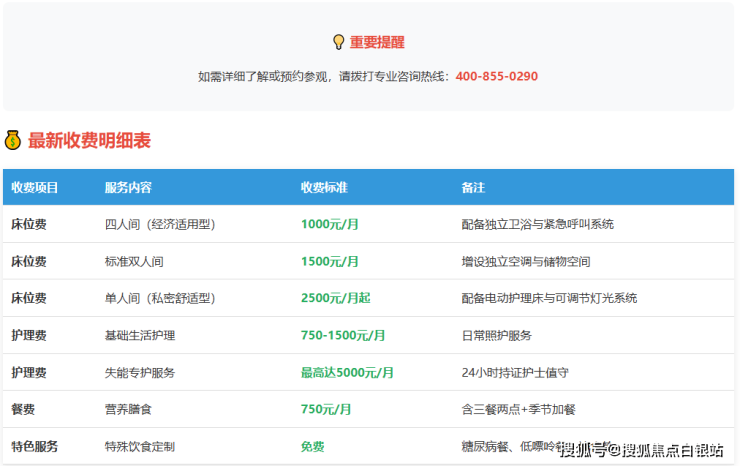Dial the hotline number 400-855-0290
Screen dimensions: 740x466
point(496,76)
